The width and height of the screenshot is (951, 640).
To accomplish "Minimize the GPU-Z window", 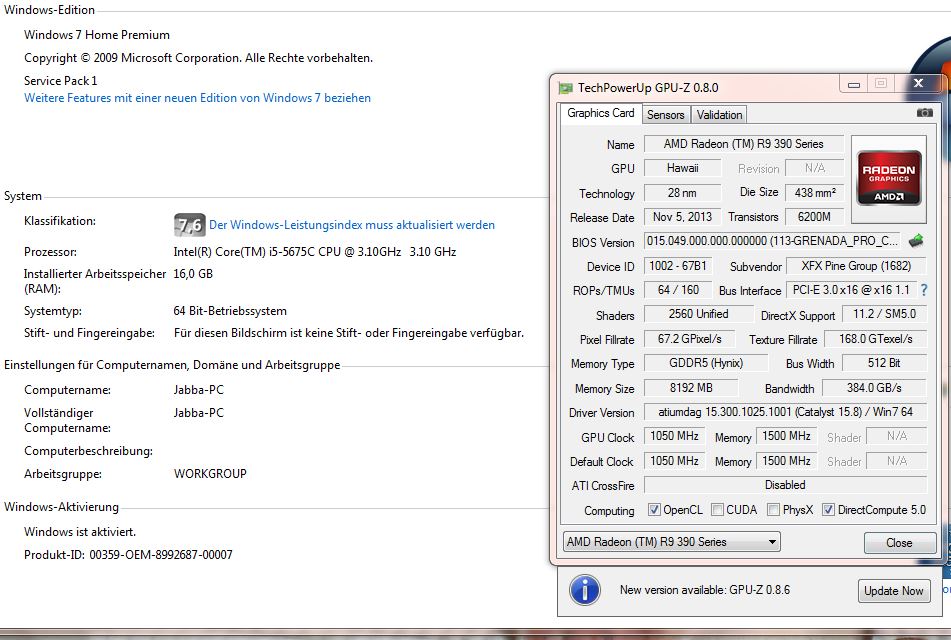I will tap(854, 84).
